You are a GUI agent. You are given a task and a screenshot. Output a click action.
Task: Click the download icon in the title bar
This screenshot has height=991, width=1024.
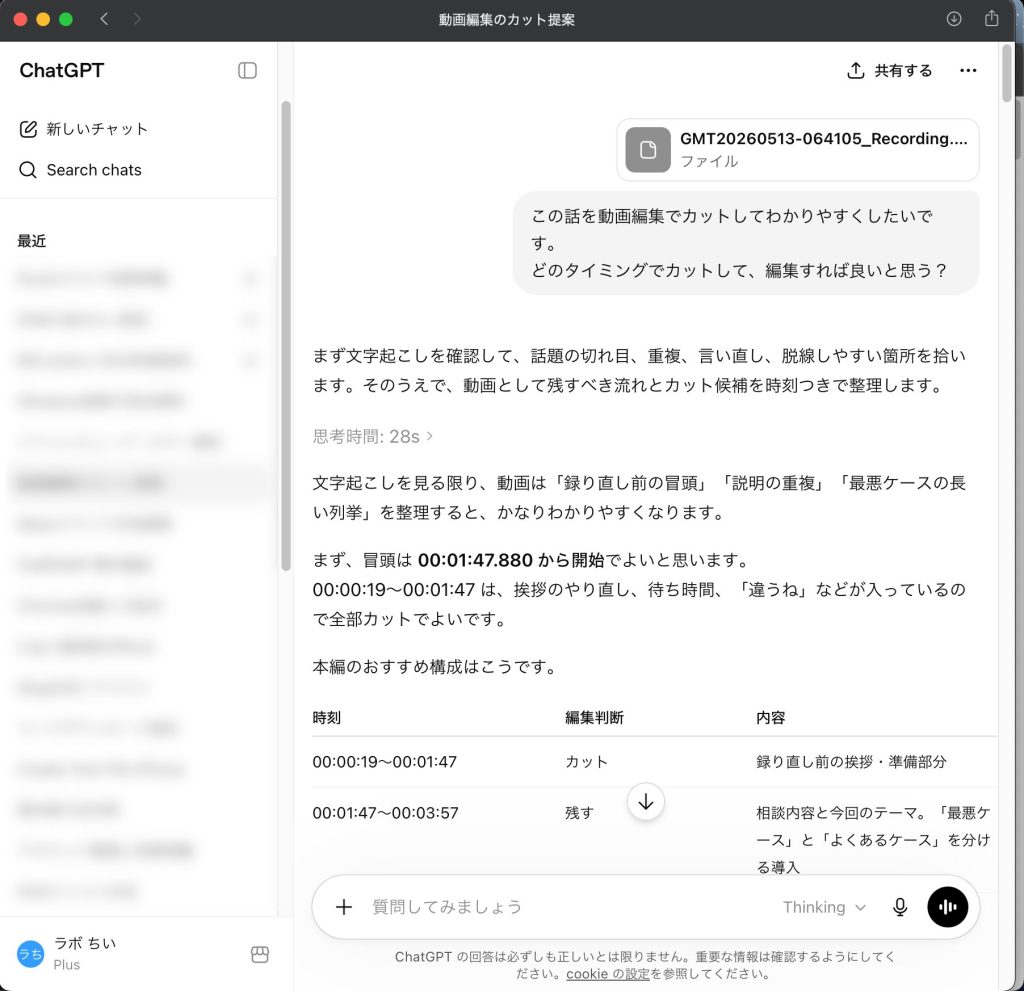click(x=954, y=19)
